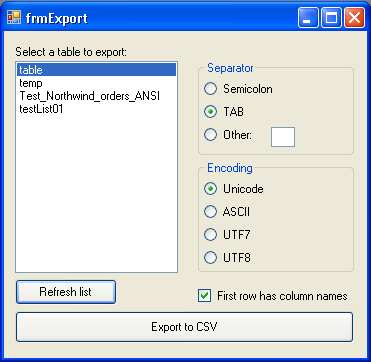This screenshot has width=371, height=362.
Task: Select the Other separator radio button
Action: pyautogui.click(x=210, y=135)
